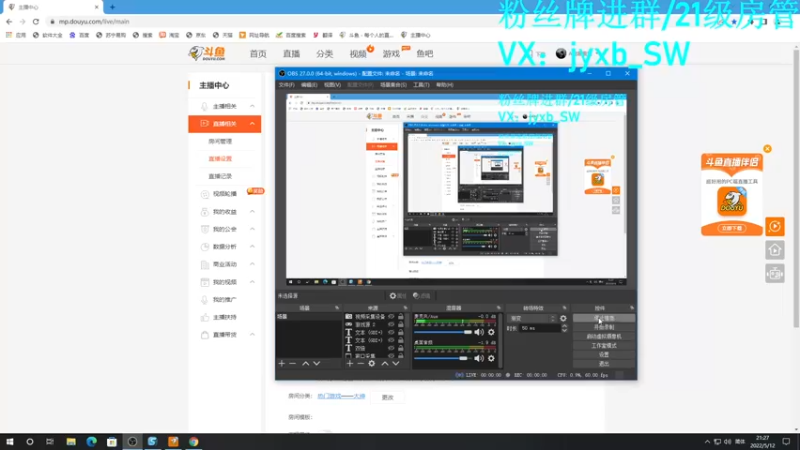This screenshot has width=800, height=450.
Task: Toggle lock on 视频采集设备 source
Action: pyautogui.click(x=401, y=317)
